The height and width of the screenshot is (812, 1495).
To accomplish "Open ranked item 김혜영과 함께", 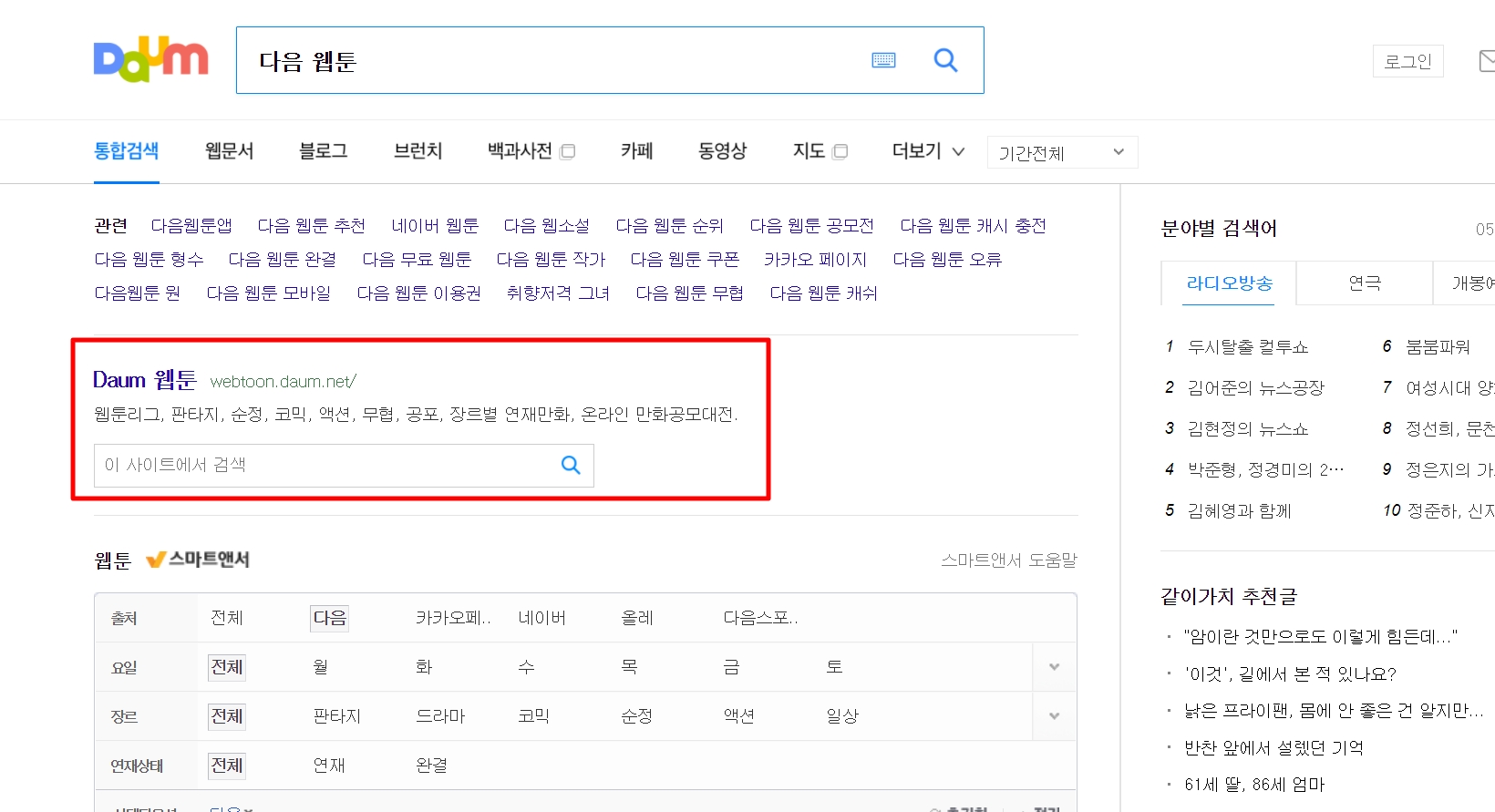I will (x=1240, y=511).
